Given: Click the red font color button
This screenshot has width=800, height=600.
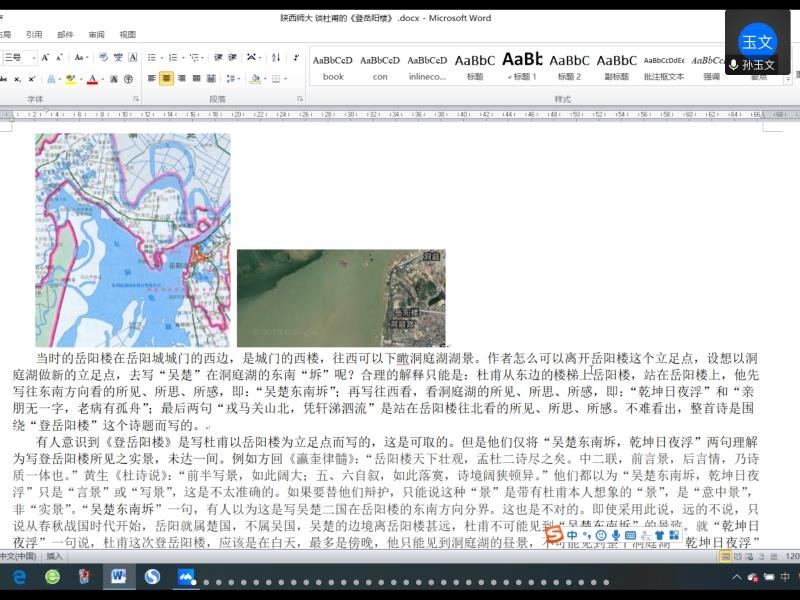Looking at the screenshot, I should (92, 78).
